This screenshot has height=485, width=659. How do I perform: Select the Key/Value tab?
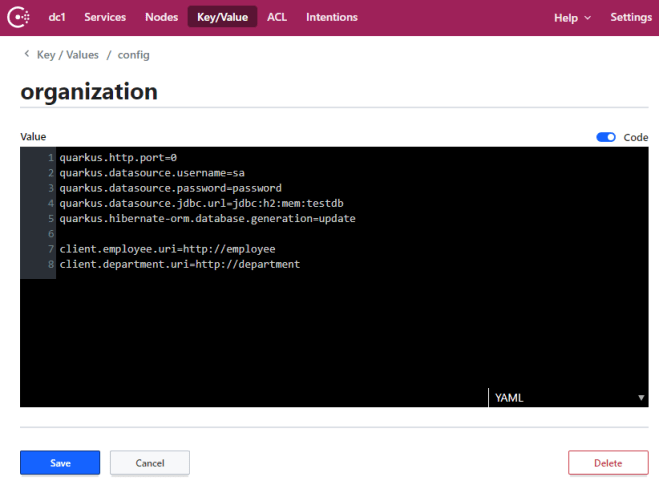coord(222,18)
